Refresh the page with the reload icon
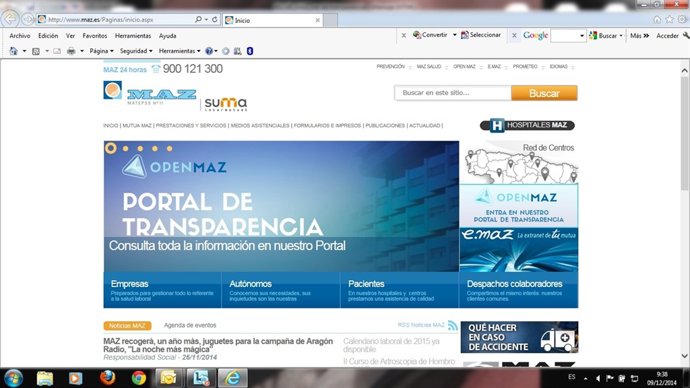The height and width of the screenshot is (388, 690). coord(215,19)
